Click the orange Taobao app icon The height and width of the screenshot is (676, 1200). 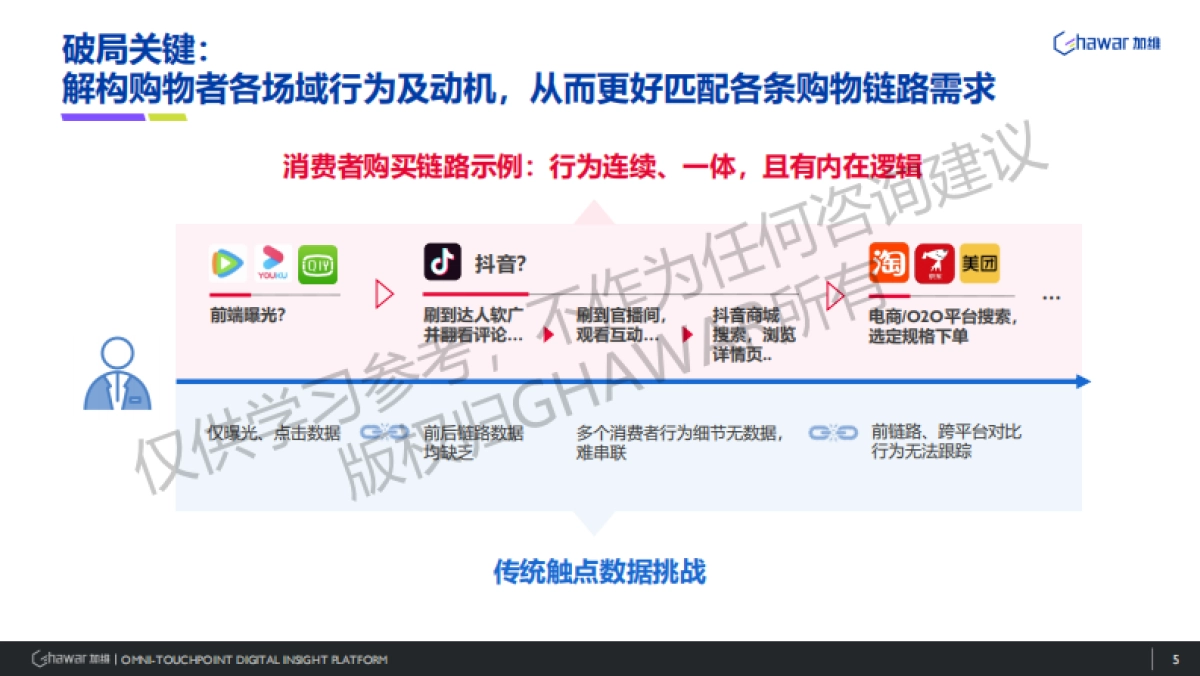[888, 262]
